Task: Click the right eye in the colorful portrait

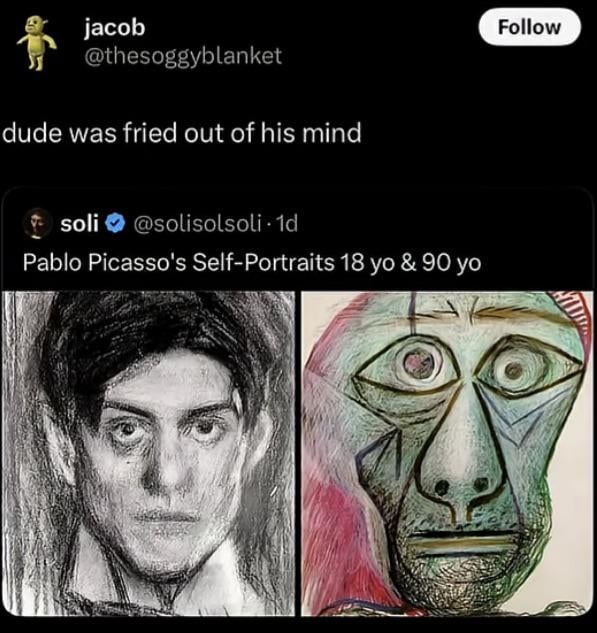Action: 513,370
